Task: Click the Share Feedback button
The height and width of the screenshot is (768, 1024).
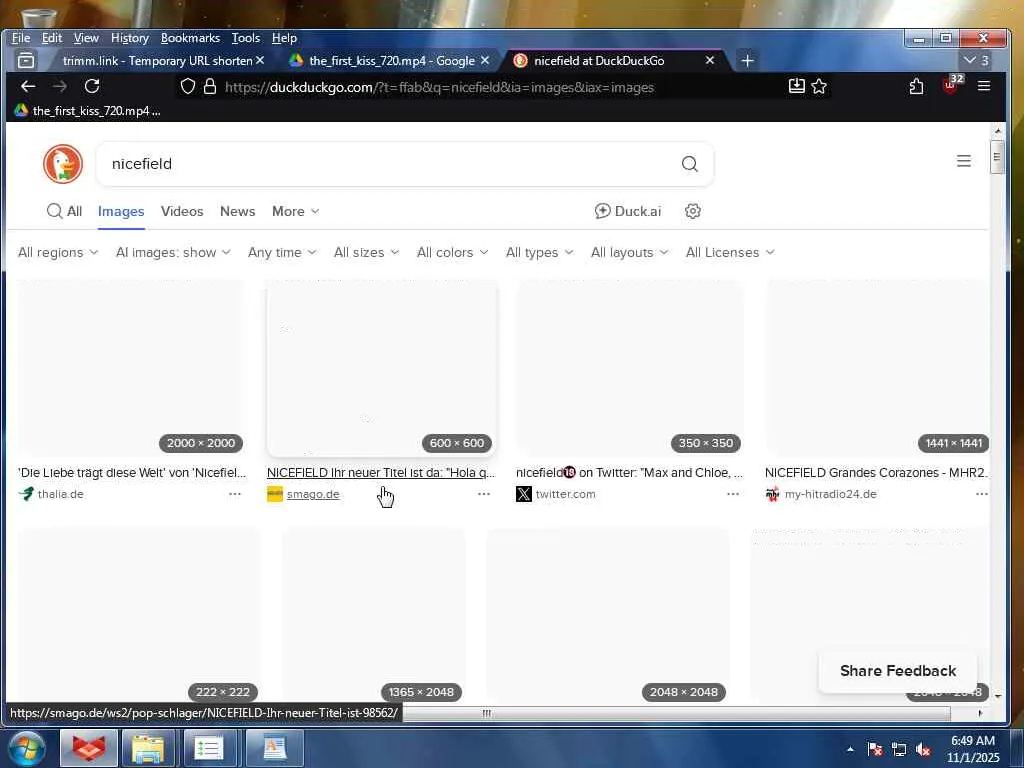Action: (x=898, y=671)
